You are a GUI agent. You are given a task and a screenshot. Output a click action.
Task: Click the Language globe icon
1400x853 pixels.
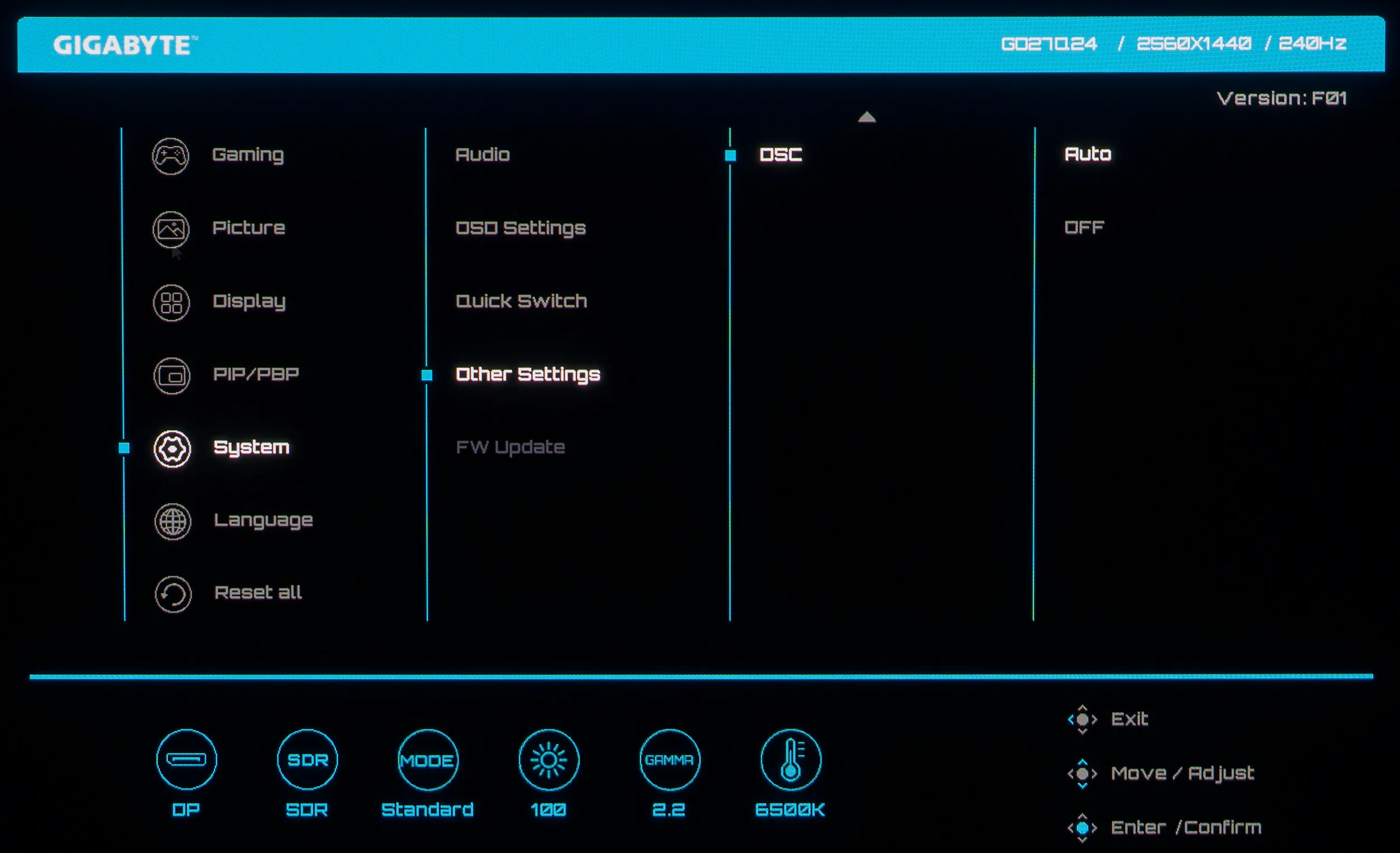coord(172,521)
